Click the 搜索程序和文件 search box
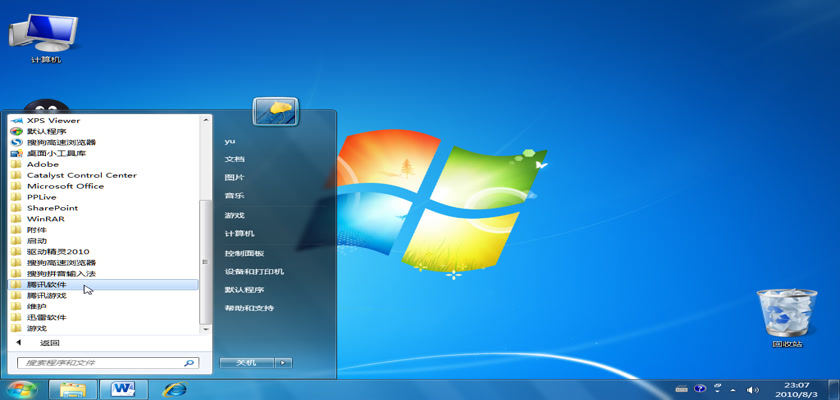This screenshot has width=840, height=400. point(100,363)
